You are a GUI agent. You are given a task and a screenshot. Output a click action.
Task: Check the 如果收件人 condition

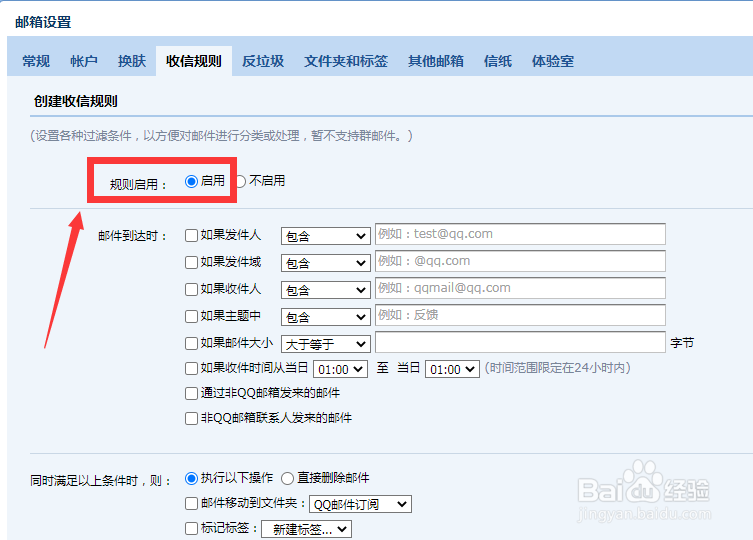[191, 289]
